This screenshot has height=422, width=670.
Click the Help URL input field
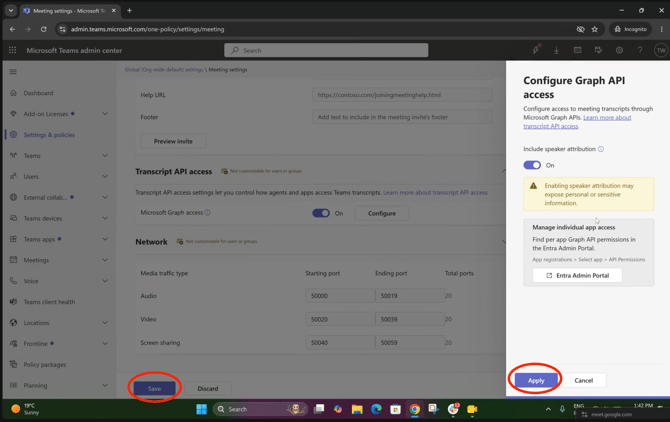402,95
